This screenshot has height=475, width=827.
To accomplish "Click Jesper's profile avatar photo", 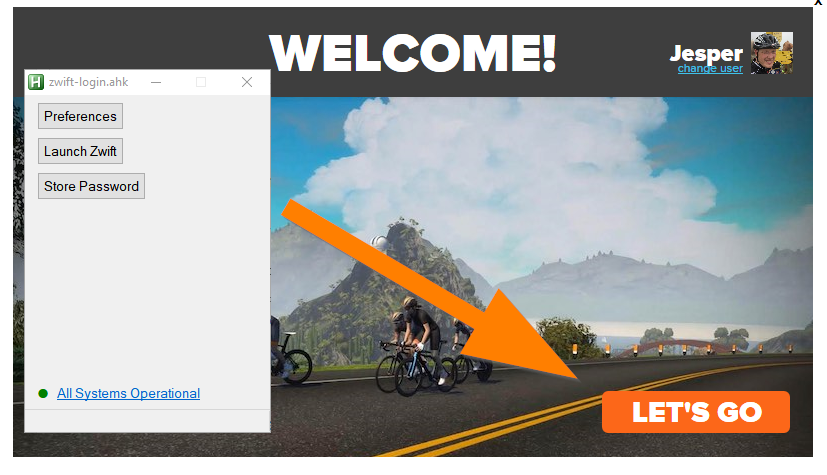I will pos(772,53).
